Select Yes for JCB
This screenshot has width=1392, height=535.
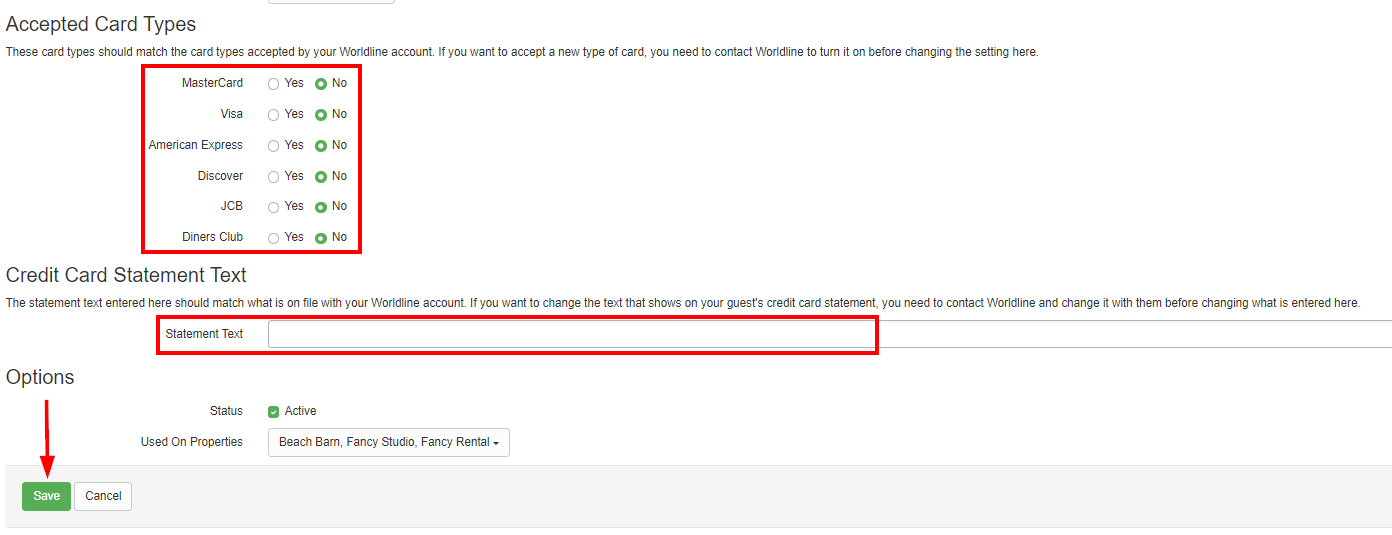tap(273, 207)
